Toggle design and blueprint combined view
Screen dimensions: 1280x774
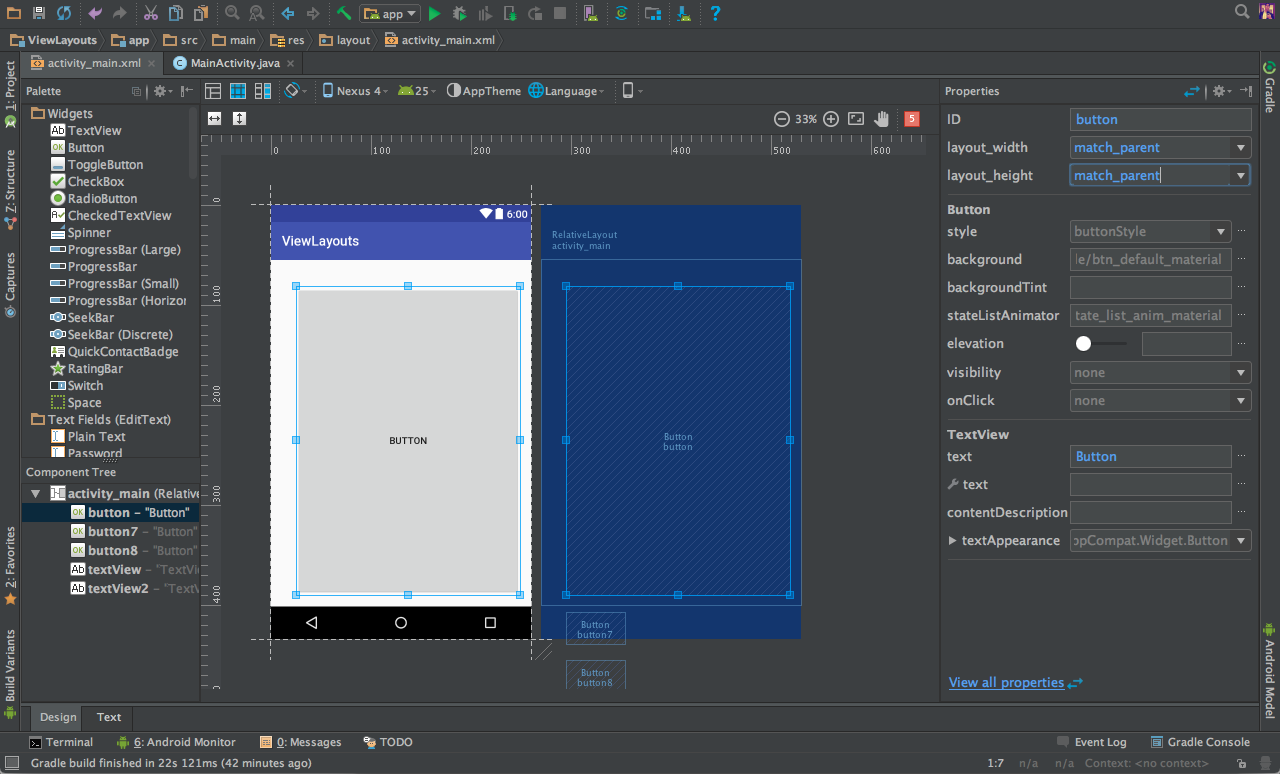coord(263,91)
